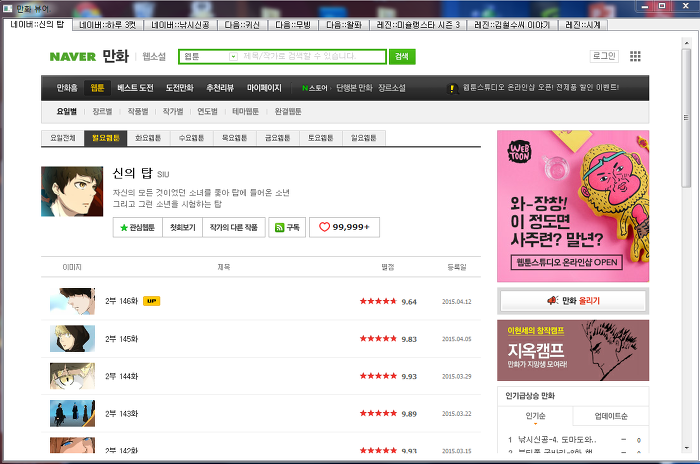The height and width of the screenshot is (464, 700).
Task: Click the 지옥캠프 banner
Action: click(573, 350)
